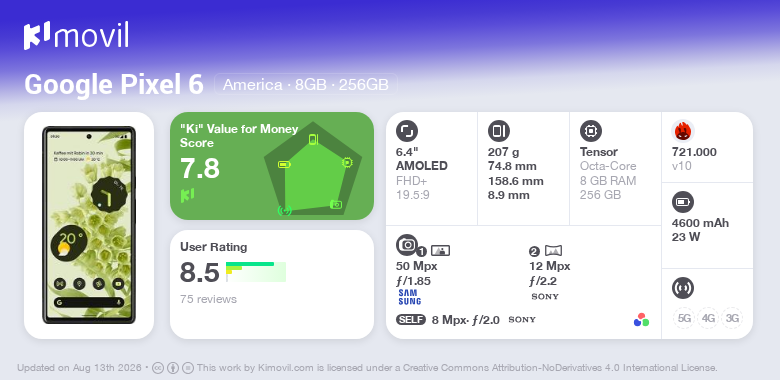Open the 75 reviews link
Screen dimensions: 780x380
[208, 299]
